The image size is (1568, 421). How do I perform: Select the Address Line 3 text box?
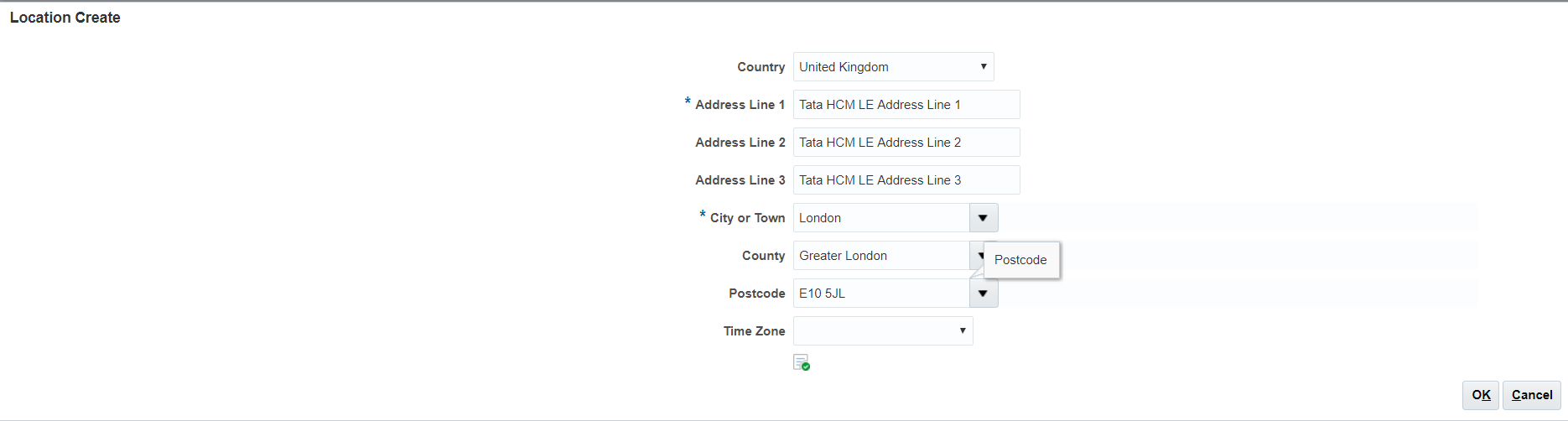[906, 180]
